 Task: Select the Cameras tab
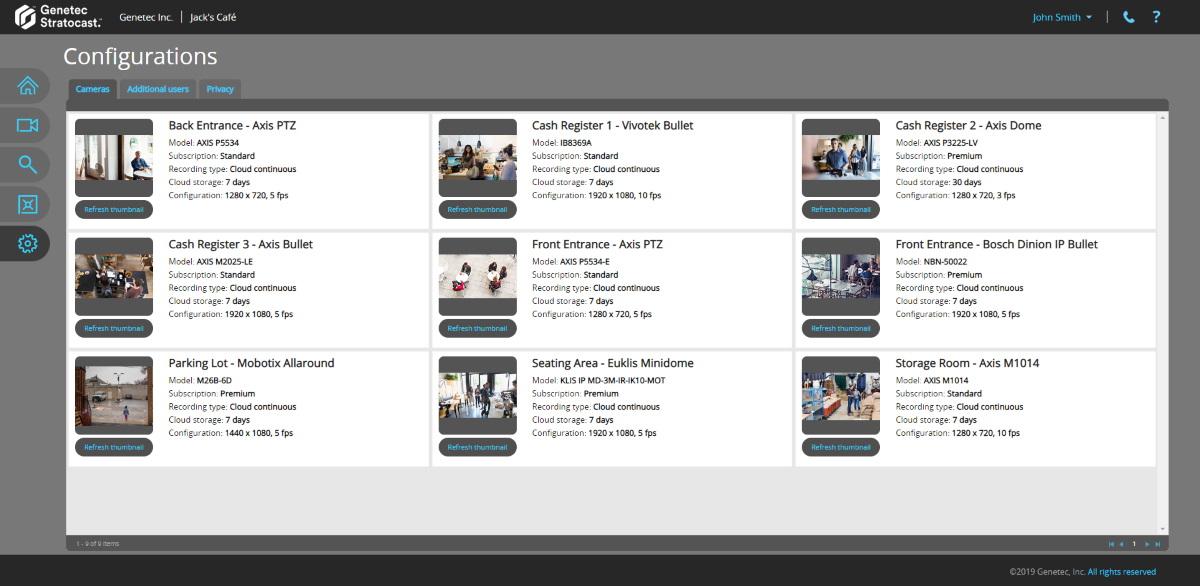point(93,89)
